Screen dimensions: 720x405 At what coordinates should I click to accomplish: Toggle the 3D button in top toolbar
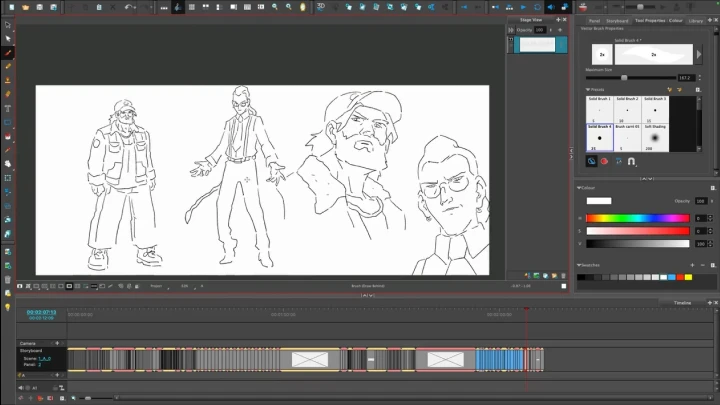coord(321,7)
